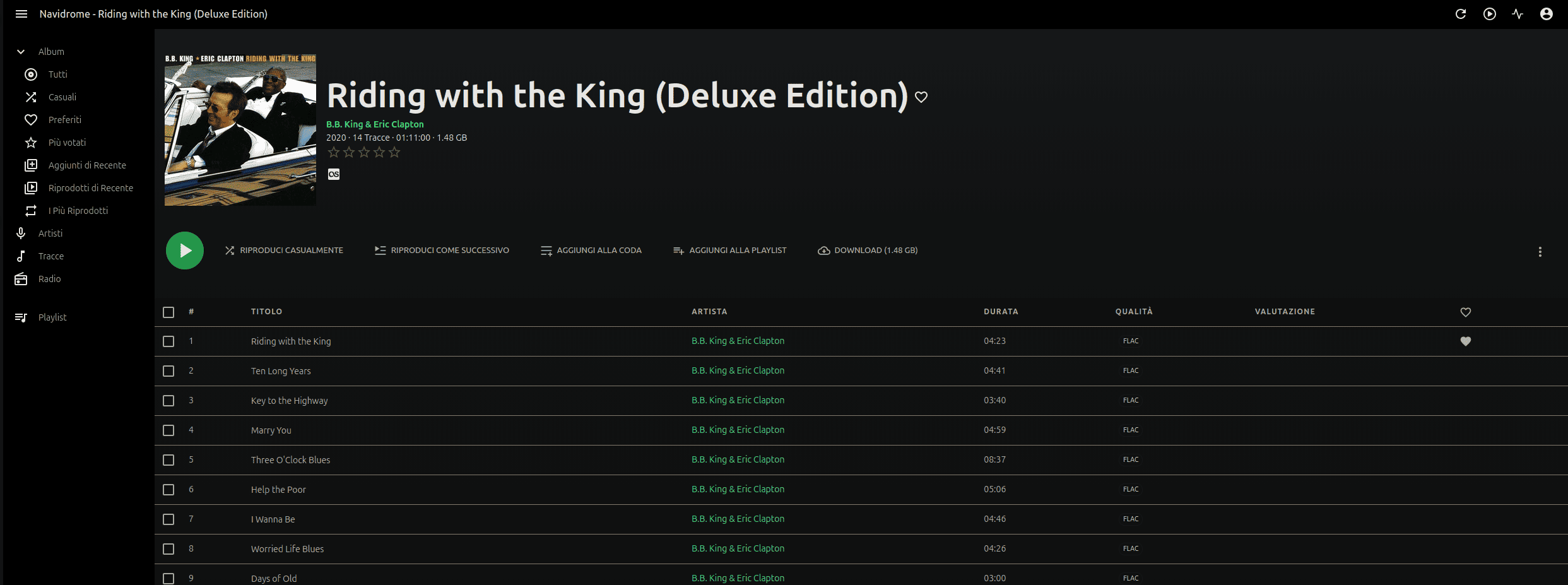1568x585 pixels.
Task: Click the Last.fm icon under album rating
Action: (x=334, y=174)
